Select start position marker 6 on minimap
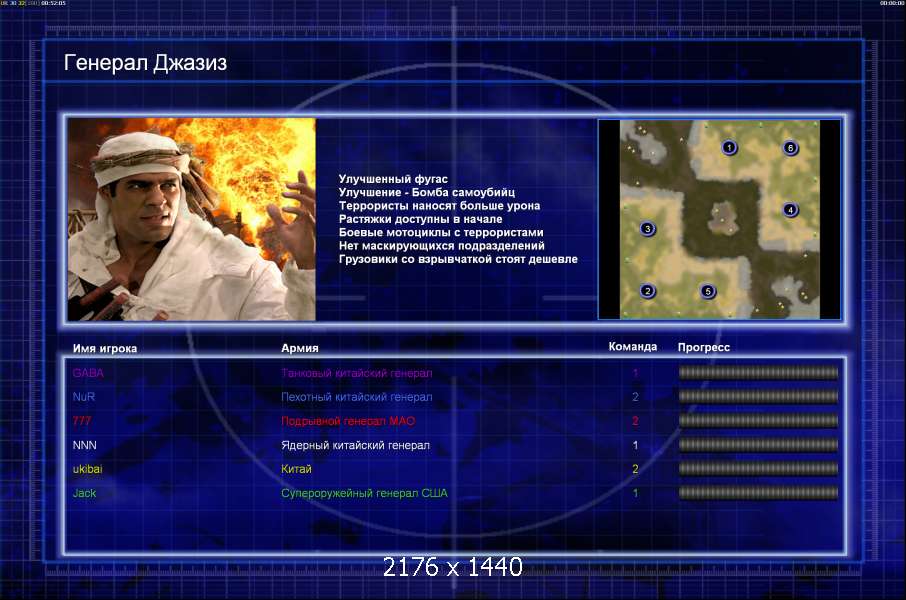 790,148
